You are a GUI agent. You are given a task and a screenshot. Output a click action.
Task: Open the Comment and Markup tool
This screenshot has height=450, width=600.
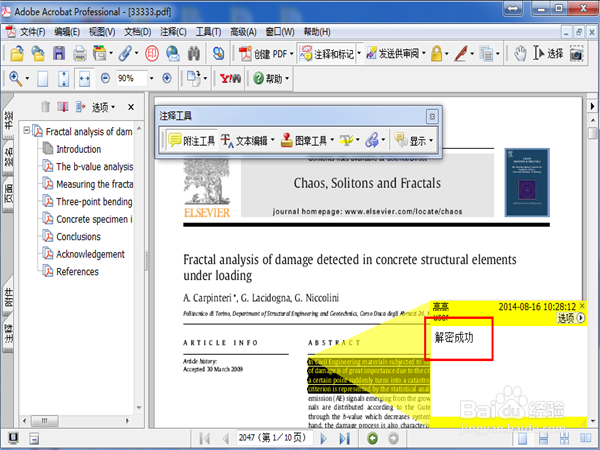click(x=327, y=54)
